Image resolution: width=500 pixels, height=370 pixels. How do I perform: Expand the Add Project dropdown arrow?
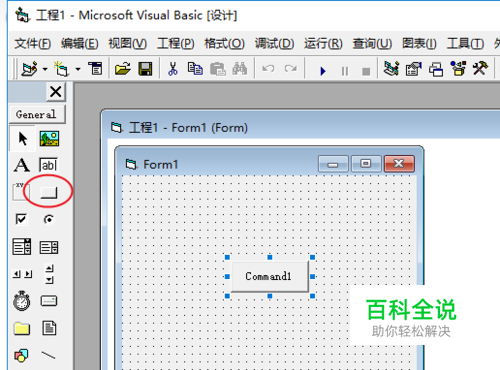pyautogui.click(x=45, y=69)
